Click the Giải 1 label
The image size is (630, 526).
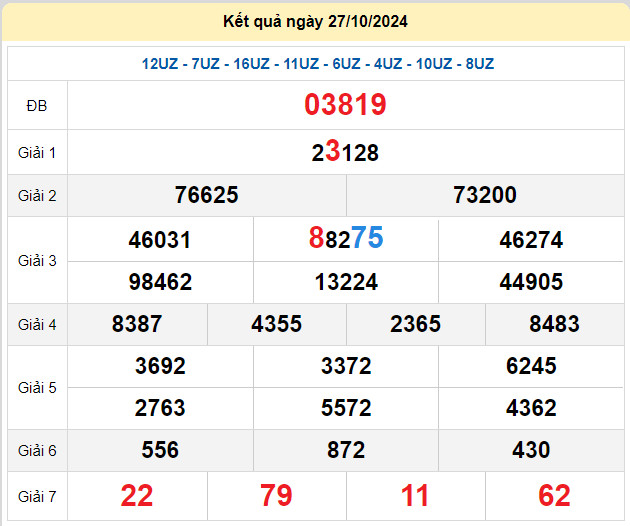[x=37, y=153]
